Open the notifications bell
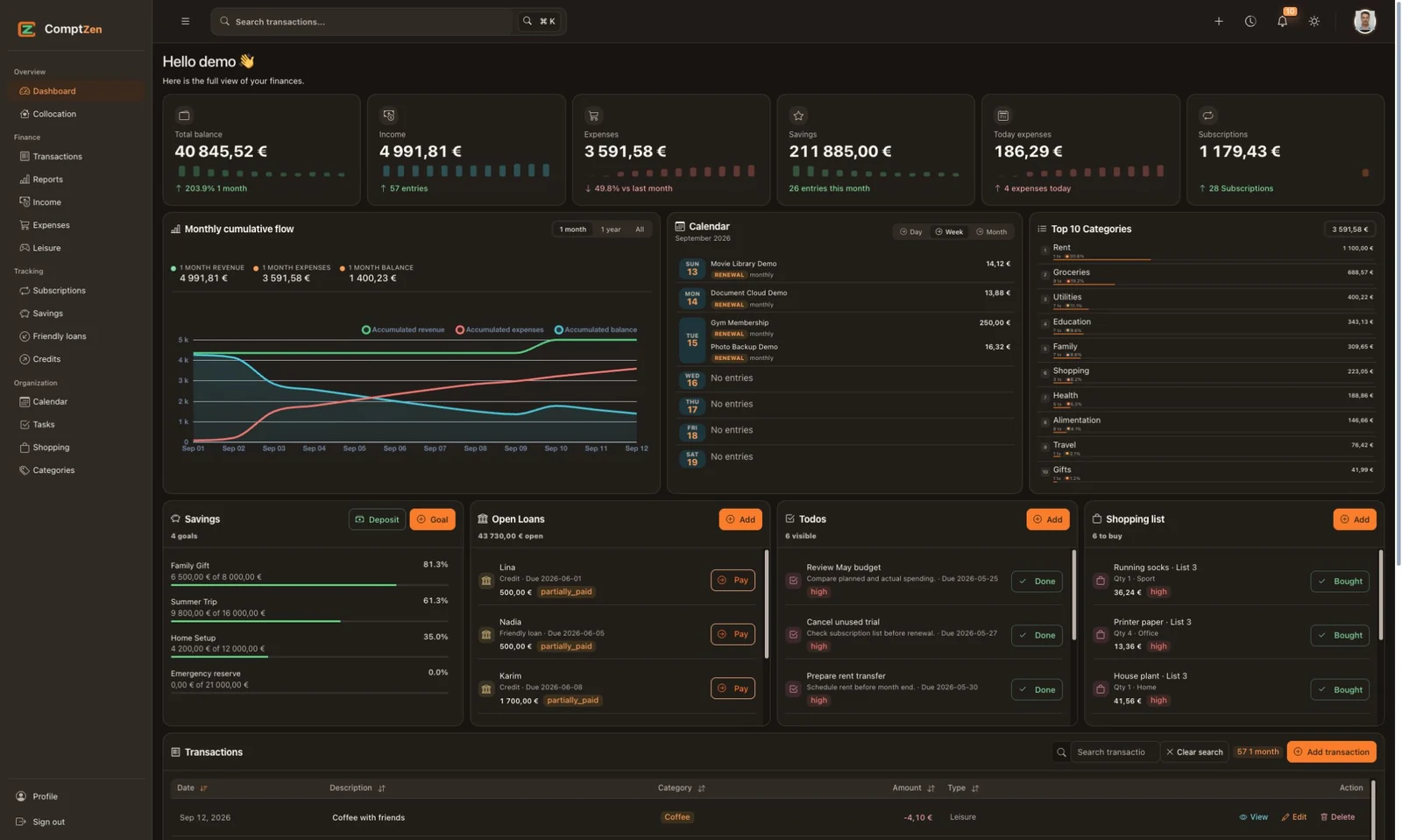Screen dimensions: 1402x840 click(x=1282, y=21)
